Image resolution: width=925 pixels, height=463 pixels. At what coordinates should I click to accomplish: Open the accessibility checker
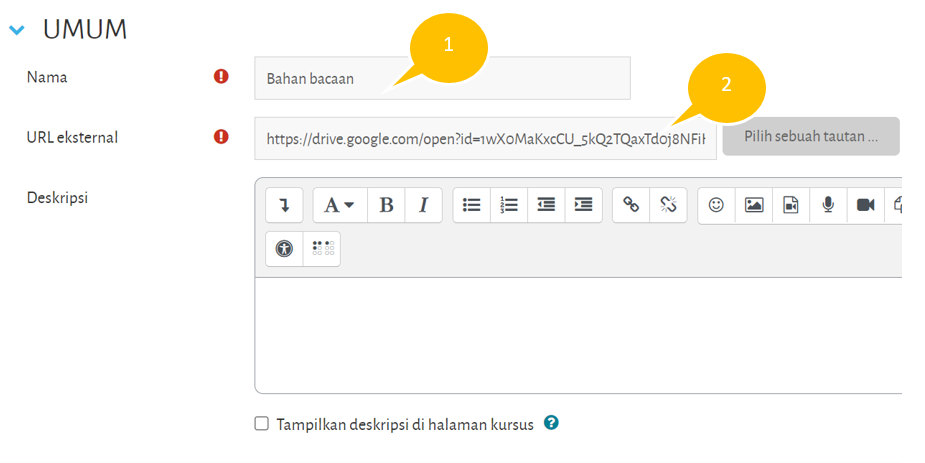[284, 249]
